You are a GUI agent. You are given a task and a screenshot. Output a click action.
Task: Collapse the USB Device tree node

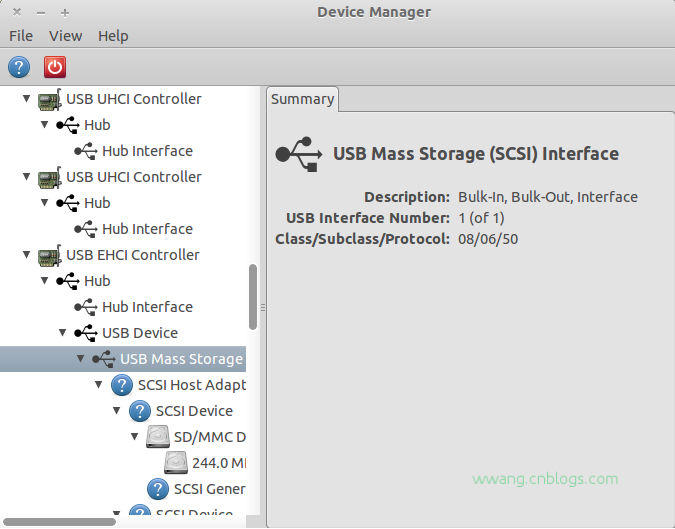click(x=63, y=333)
